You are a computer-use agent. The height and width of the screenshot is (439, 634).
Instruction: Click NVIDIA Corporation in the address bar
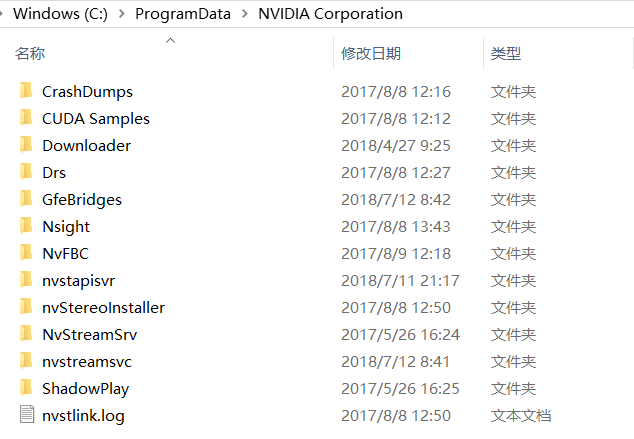coord(330,14)
